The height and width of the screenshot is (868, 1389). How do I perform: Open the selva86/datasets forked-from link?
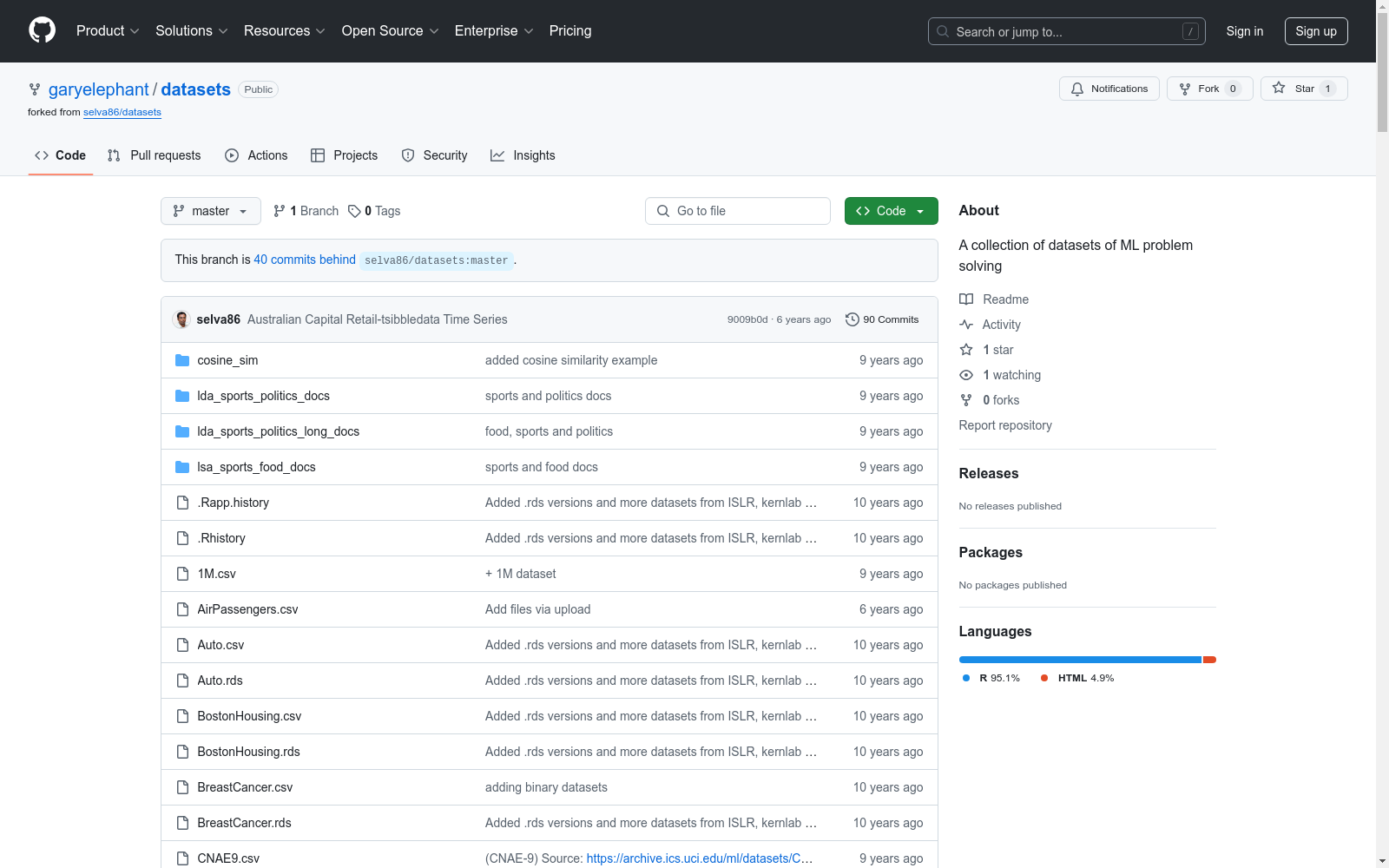pos(122,112)
